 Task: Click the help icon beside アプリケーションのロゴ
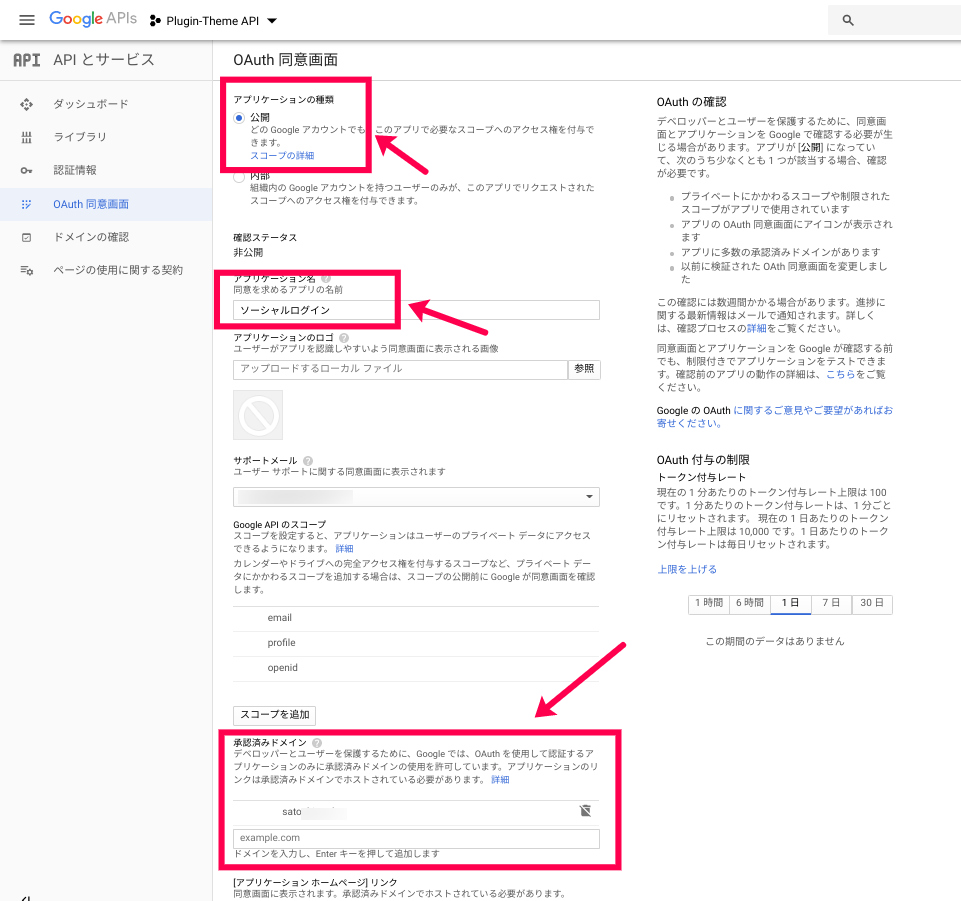pyautogui.click(x=344, y=338)
